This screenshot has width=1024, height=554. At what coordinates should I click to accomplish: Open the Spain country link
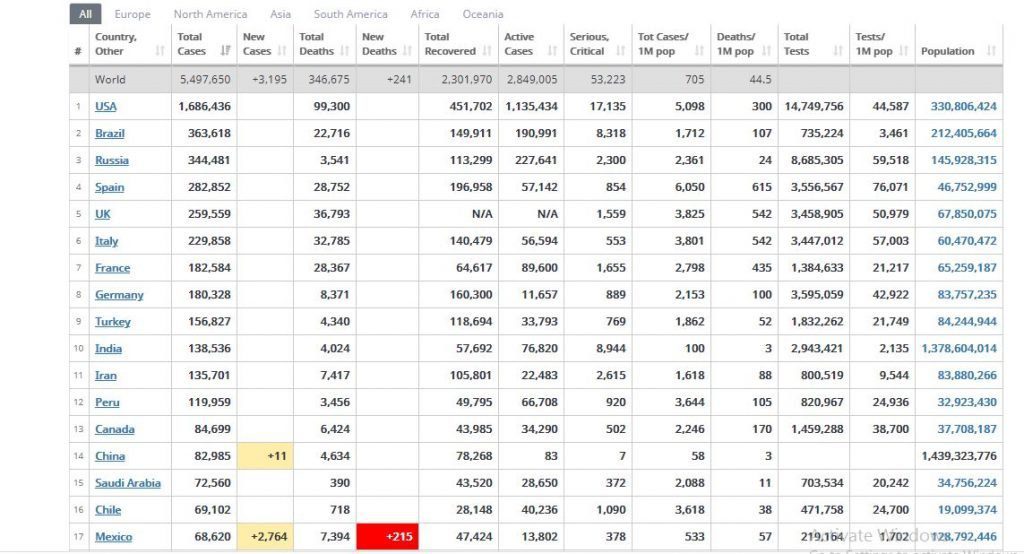pos(109,187)
